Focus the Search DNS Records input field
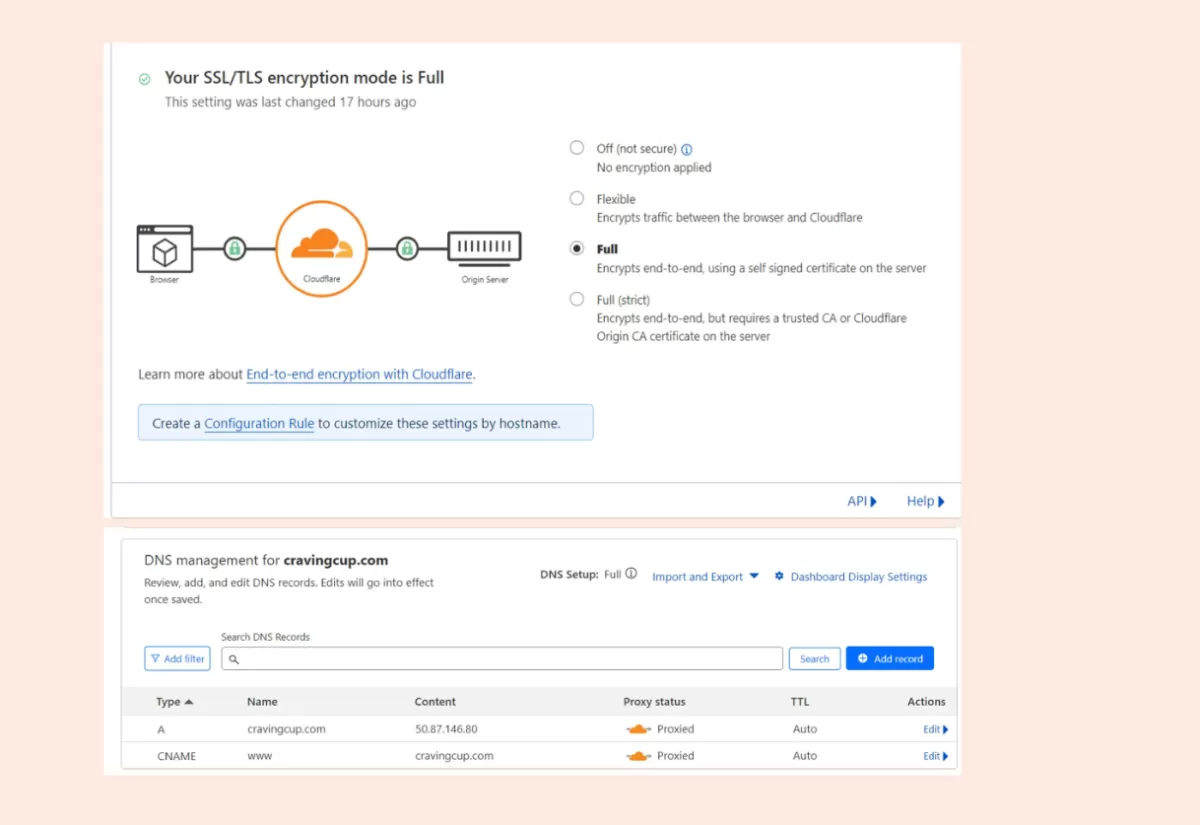This screenshot has height=825, width=1200. pyautogui.click(x=502, y=659)
